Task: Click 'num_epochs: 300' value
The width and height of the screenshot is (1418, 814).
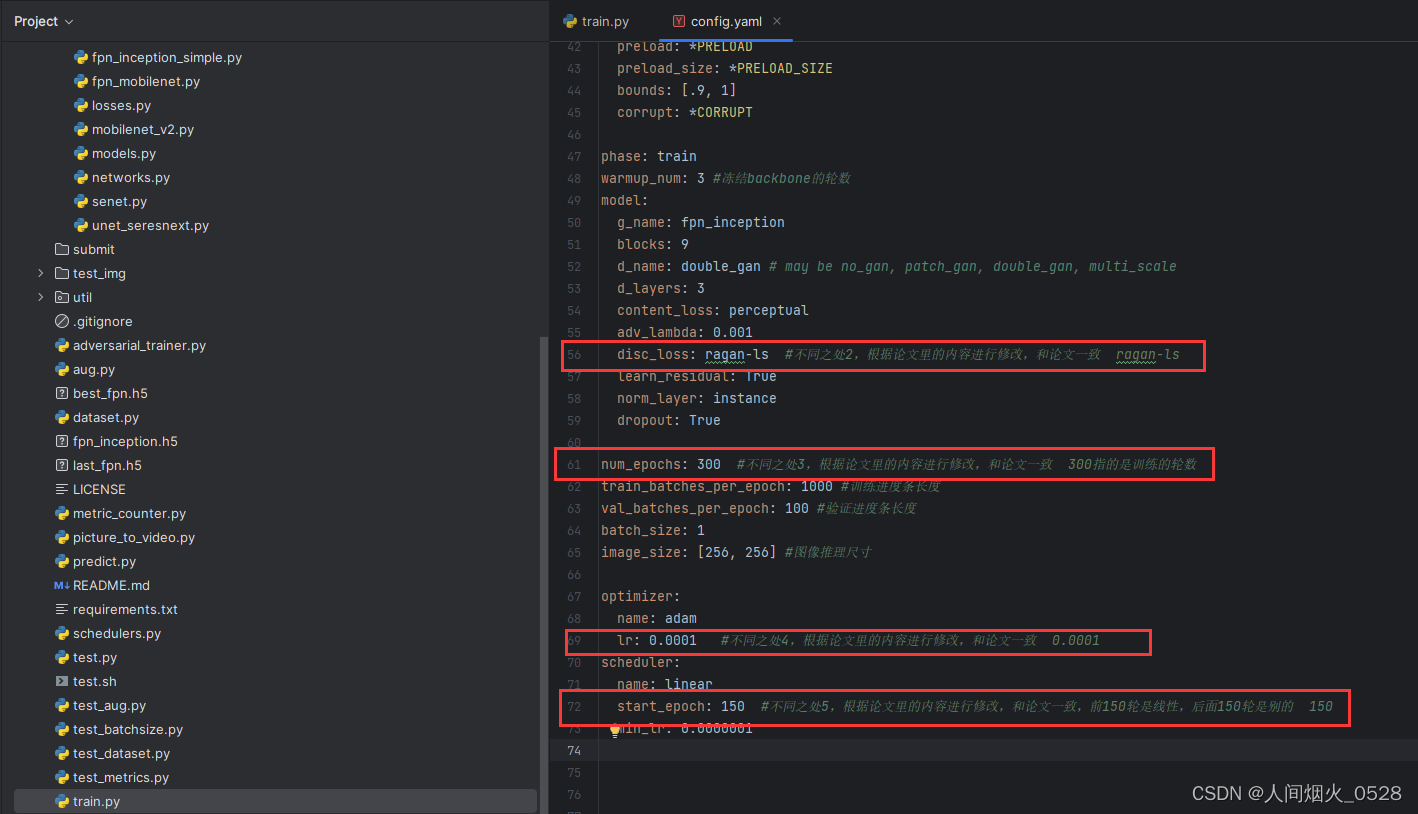Action: (709, 464)
